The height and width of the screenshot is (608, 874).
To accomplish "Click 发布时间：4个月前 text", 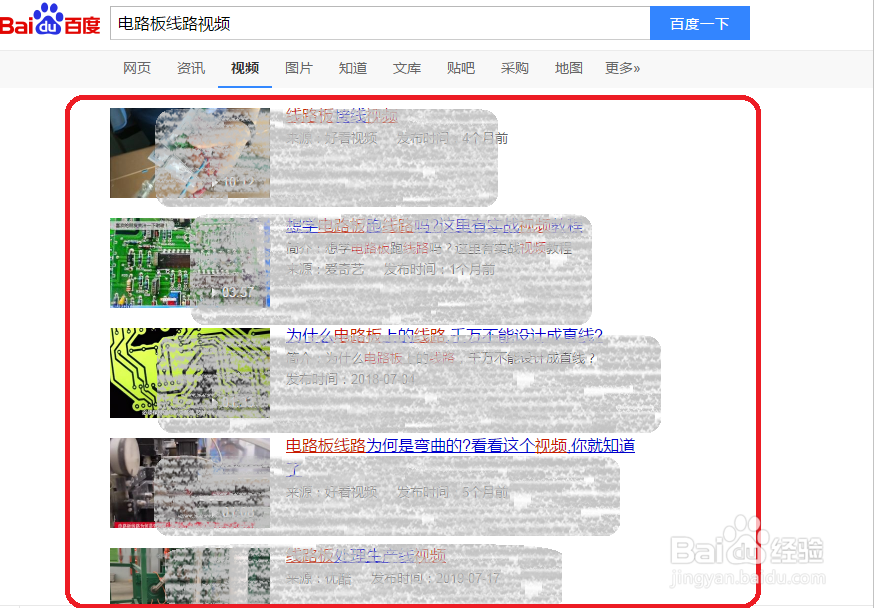I will point(452,138).
